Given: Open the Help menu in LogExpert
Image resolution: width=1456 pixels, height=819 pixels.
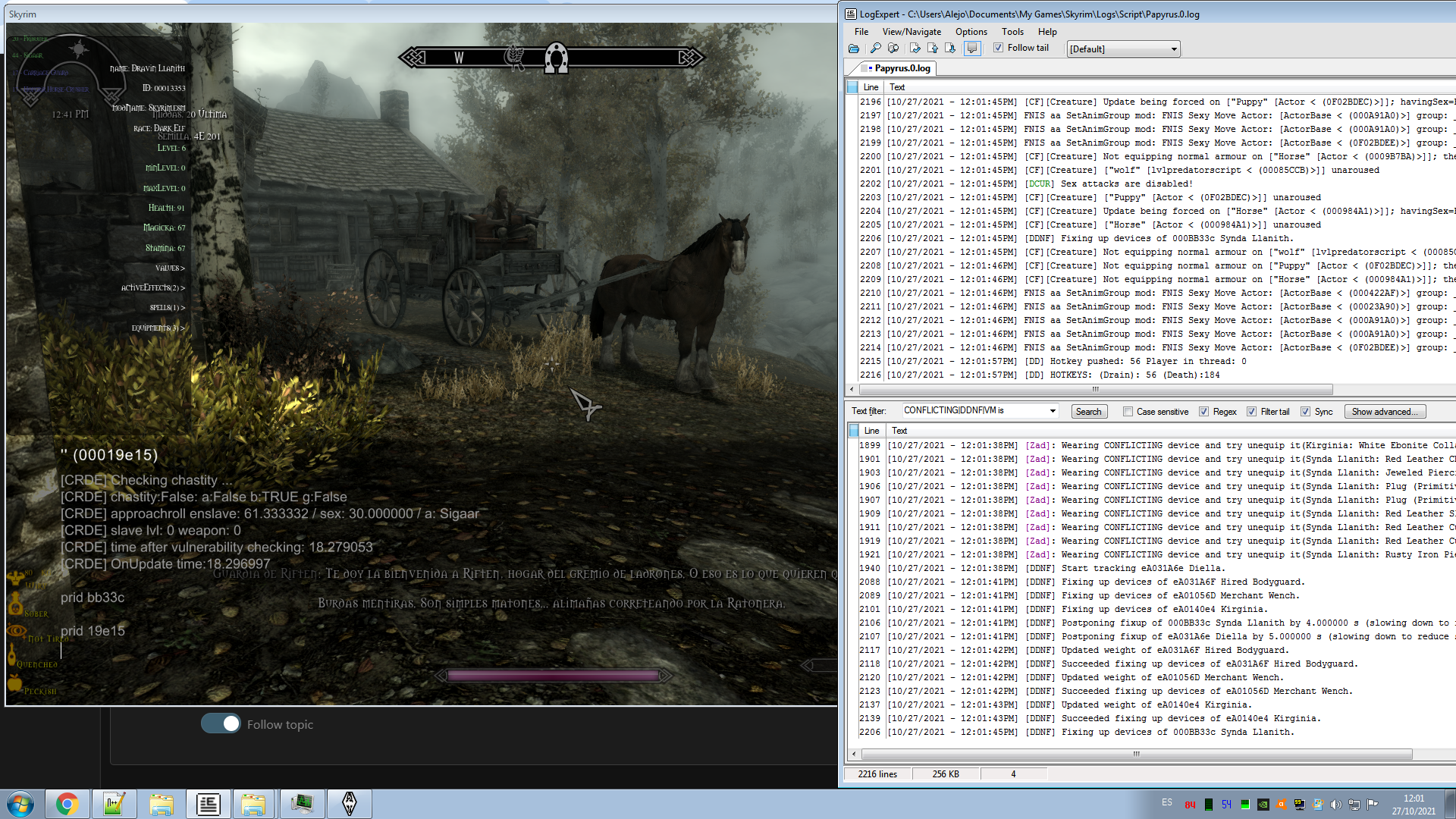Looking at the screenshot, I should (1047, 32).
